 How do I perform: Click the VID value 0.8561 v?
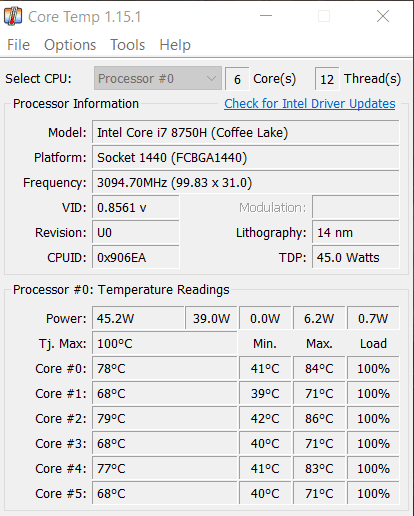(x=136, y=208)
